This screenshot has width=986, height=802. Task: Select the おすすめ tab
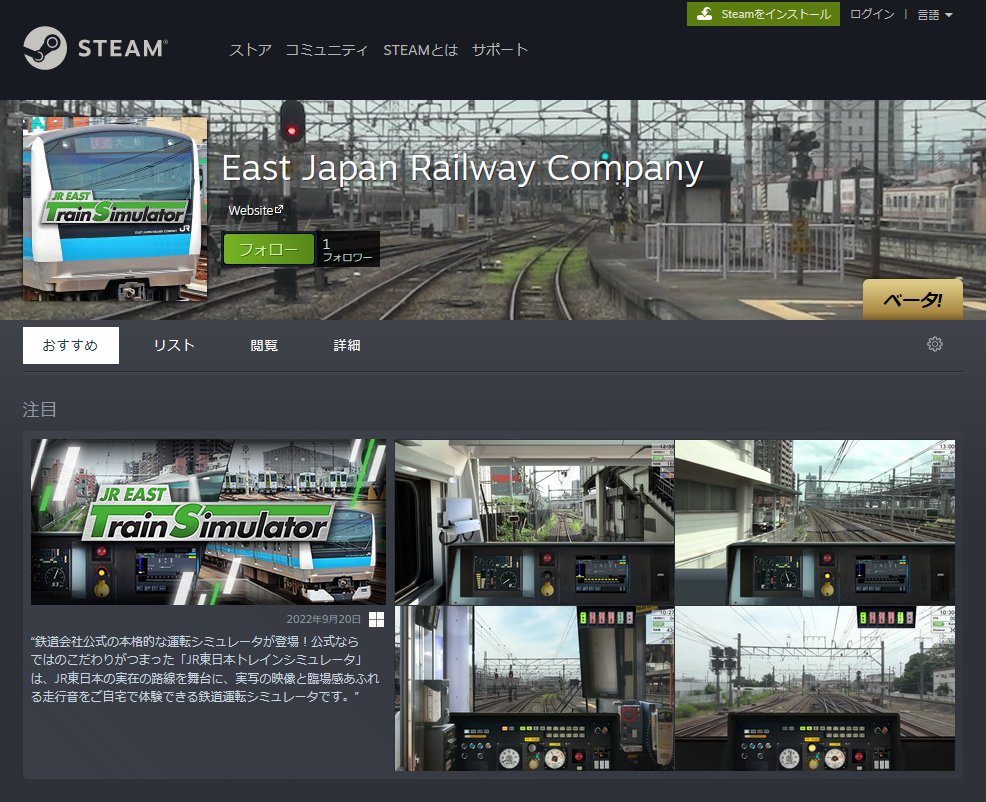[70, 345]
